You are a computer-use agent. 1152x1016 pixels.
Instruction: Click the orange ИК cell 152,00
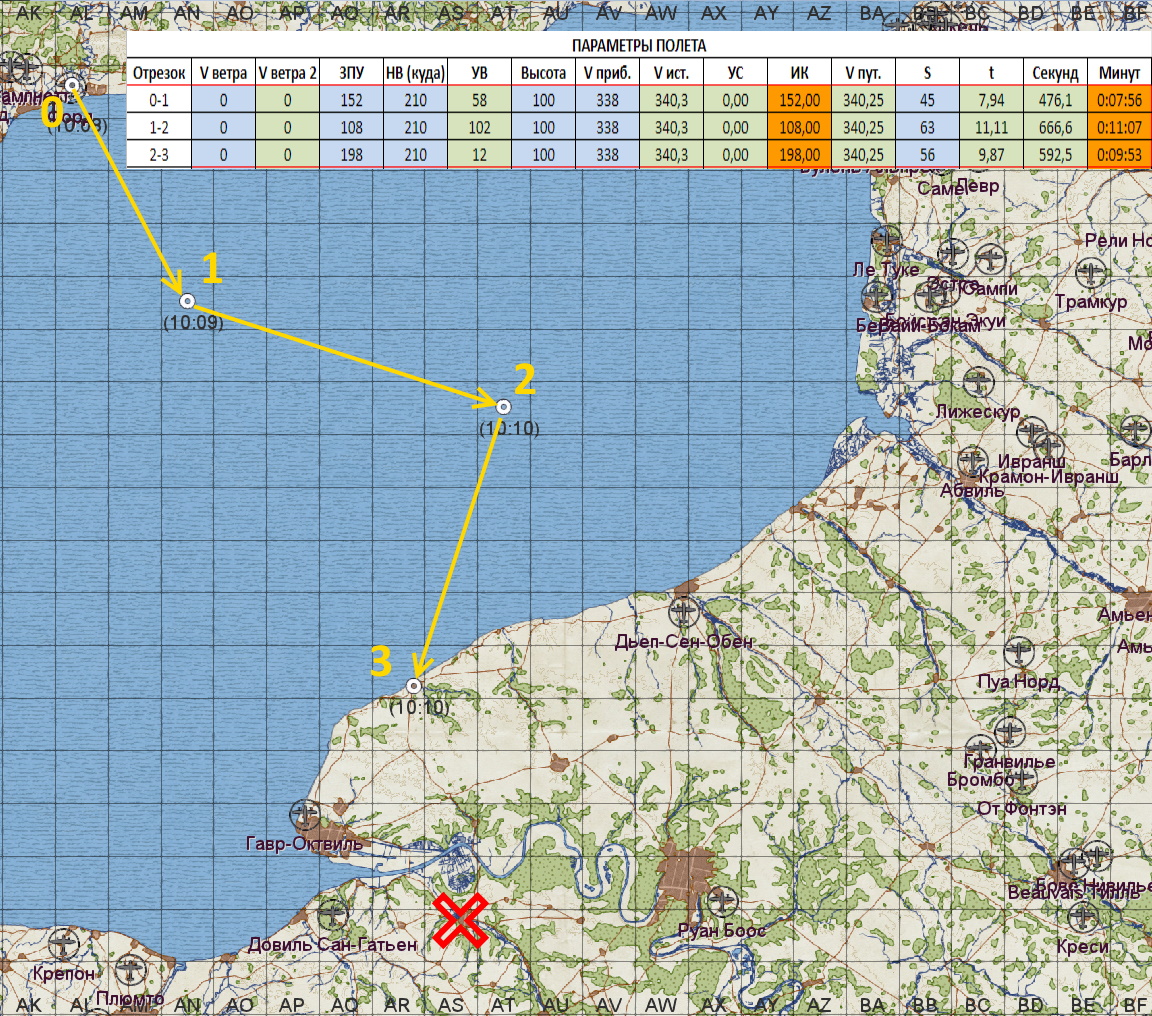pyautogui.click(x=799, y=100)
